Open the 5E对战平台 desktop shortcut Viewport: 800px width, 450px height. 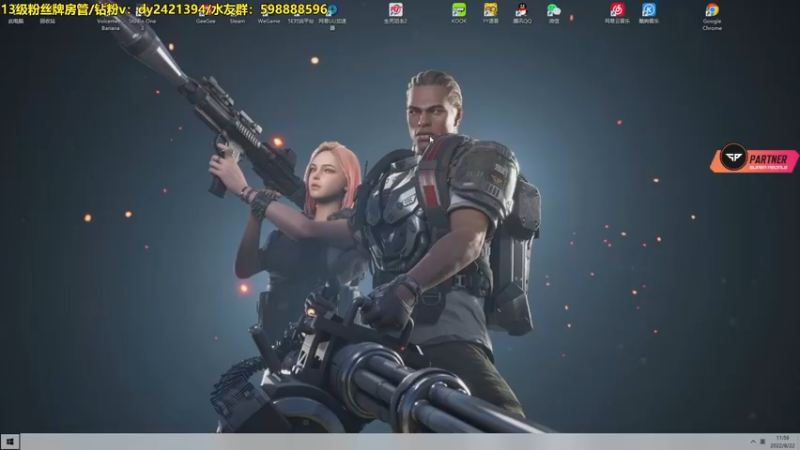pyautogui.click(x=301, y=15)
